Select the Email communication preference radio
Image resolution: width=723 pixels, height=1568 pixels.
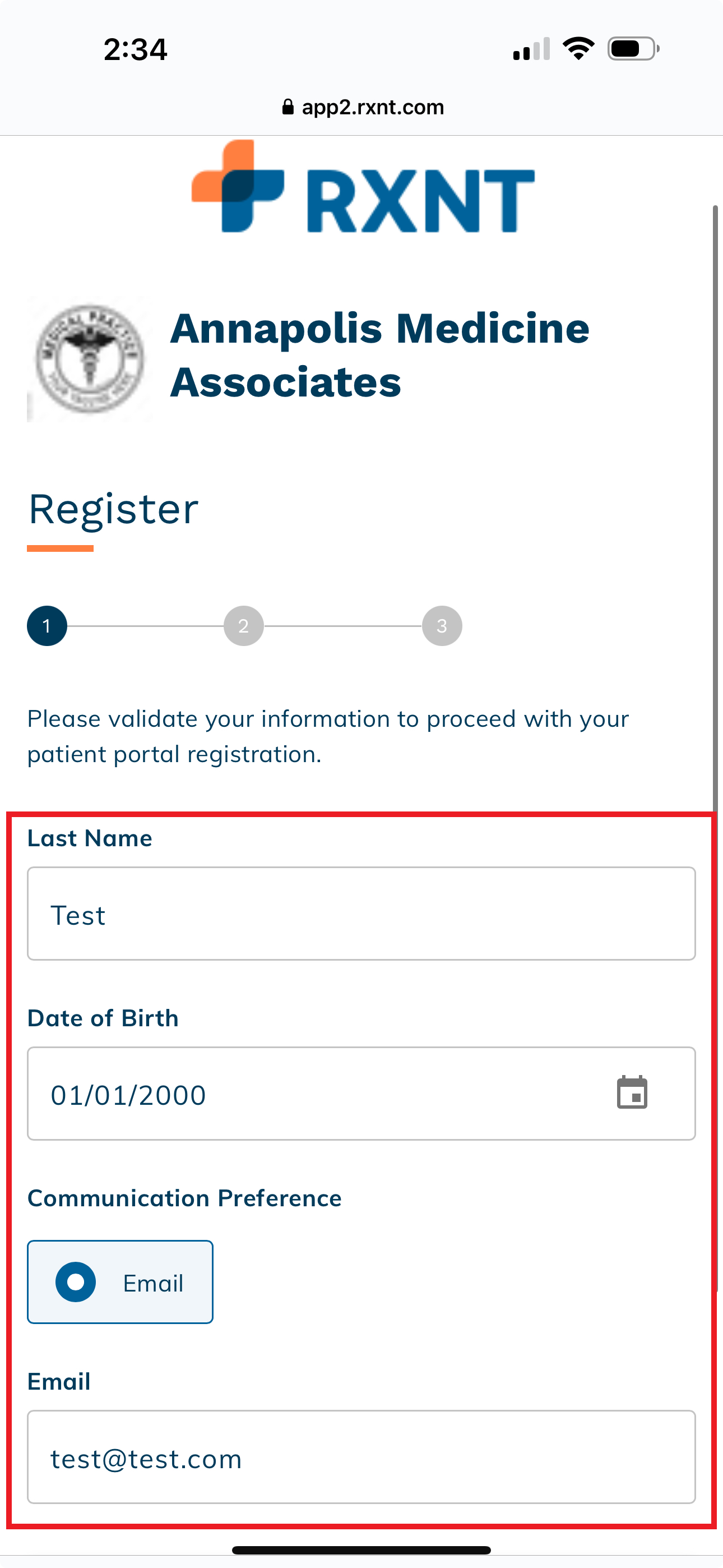(76, 1283)
